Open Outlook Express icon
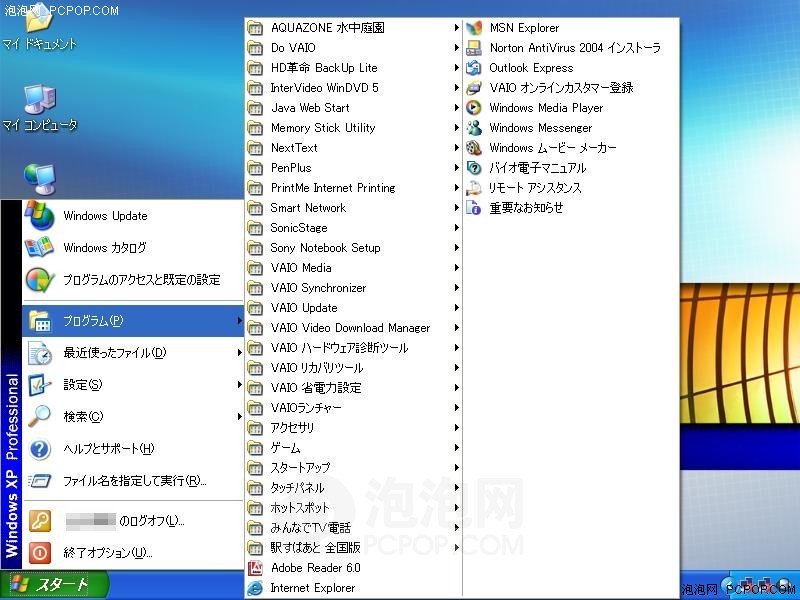Image resolution: width=800 pixels, height=600 pixels. pyautogui.click(x=474, y=68)
